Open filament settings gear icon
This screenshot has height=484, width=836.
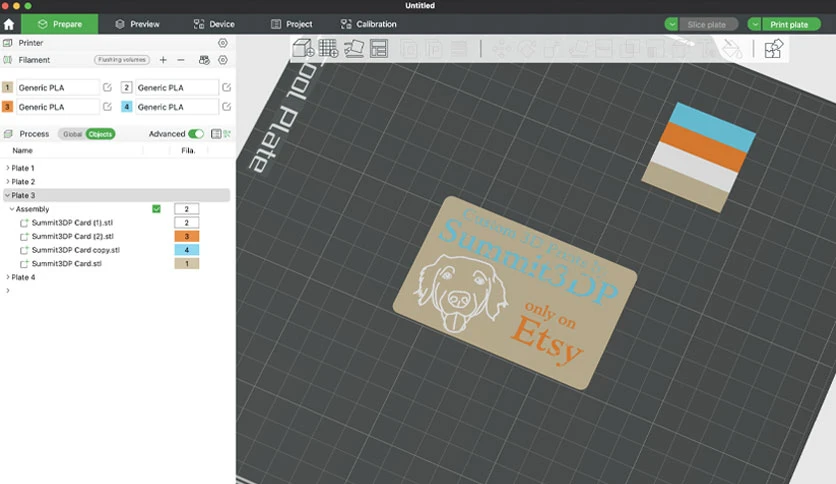click(223, 60)
